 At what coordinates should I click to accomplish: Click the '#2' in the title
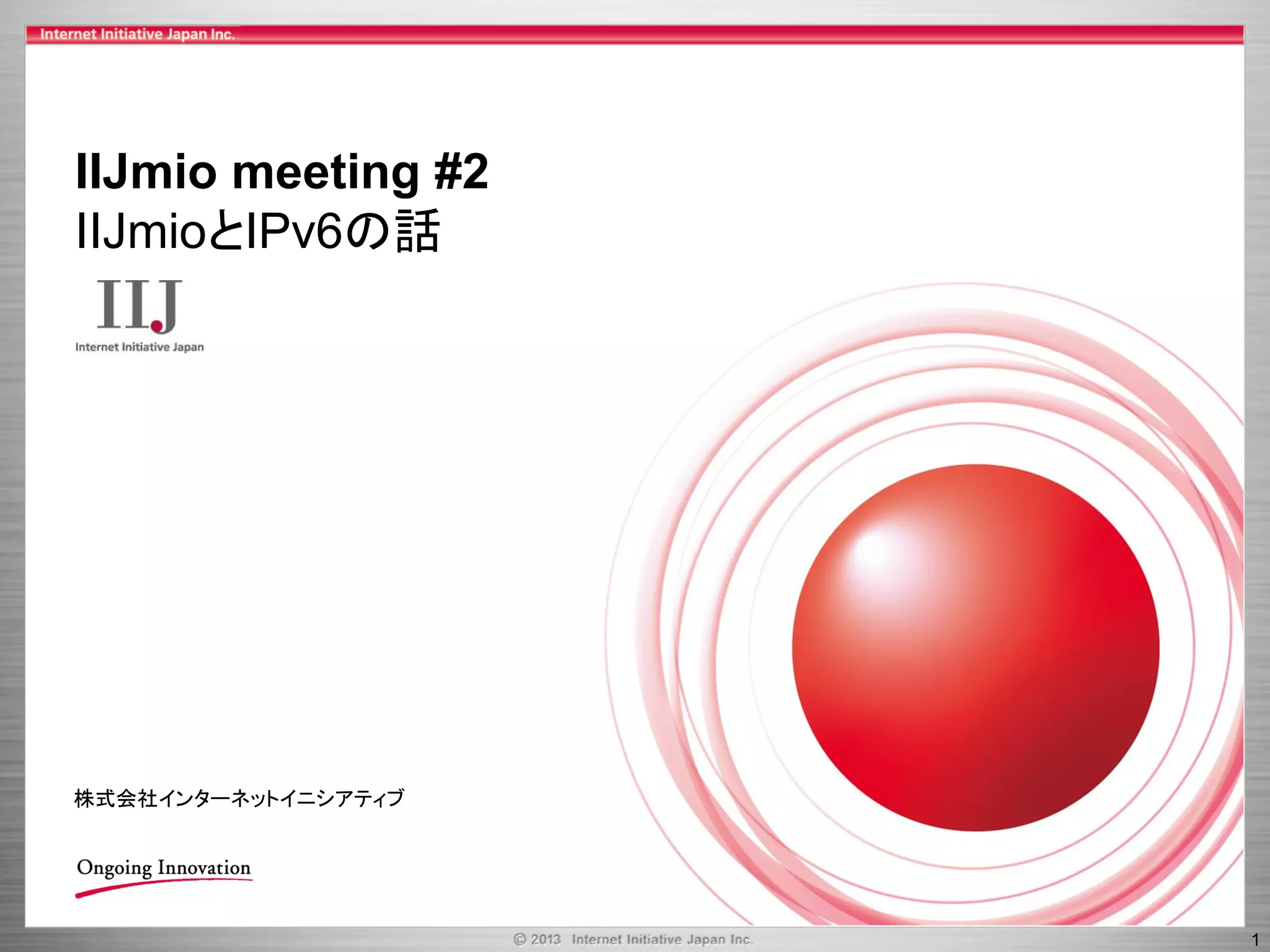click(461, 172)
